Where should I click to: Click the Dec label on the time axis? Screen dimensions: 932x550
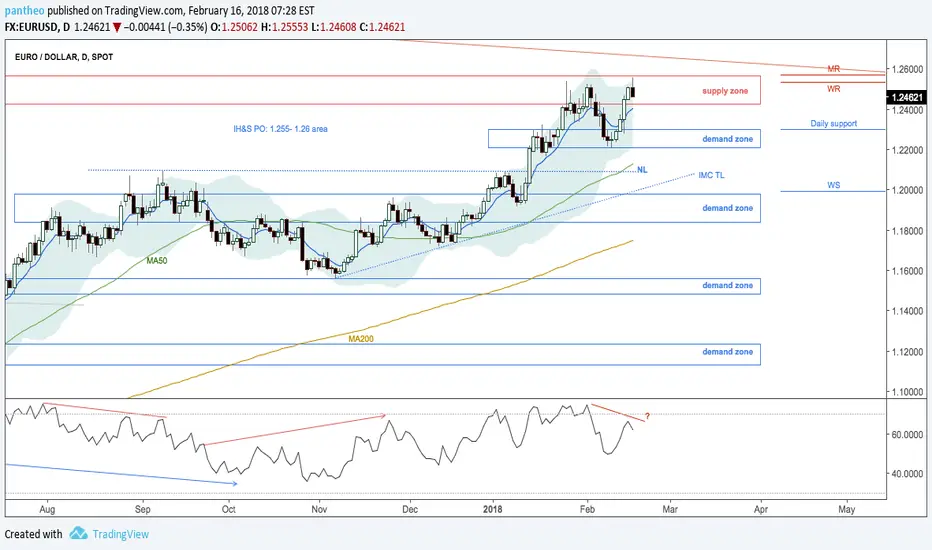pyautogui.click(x=410, y=510)
